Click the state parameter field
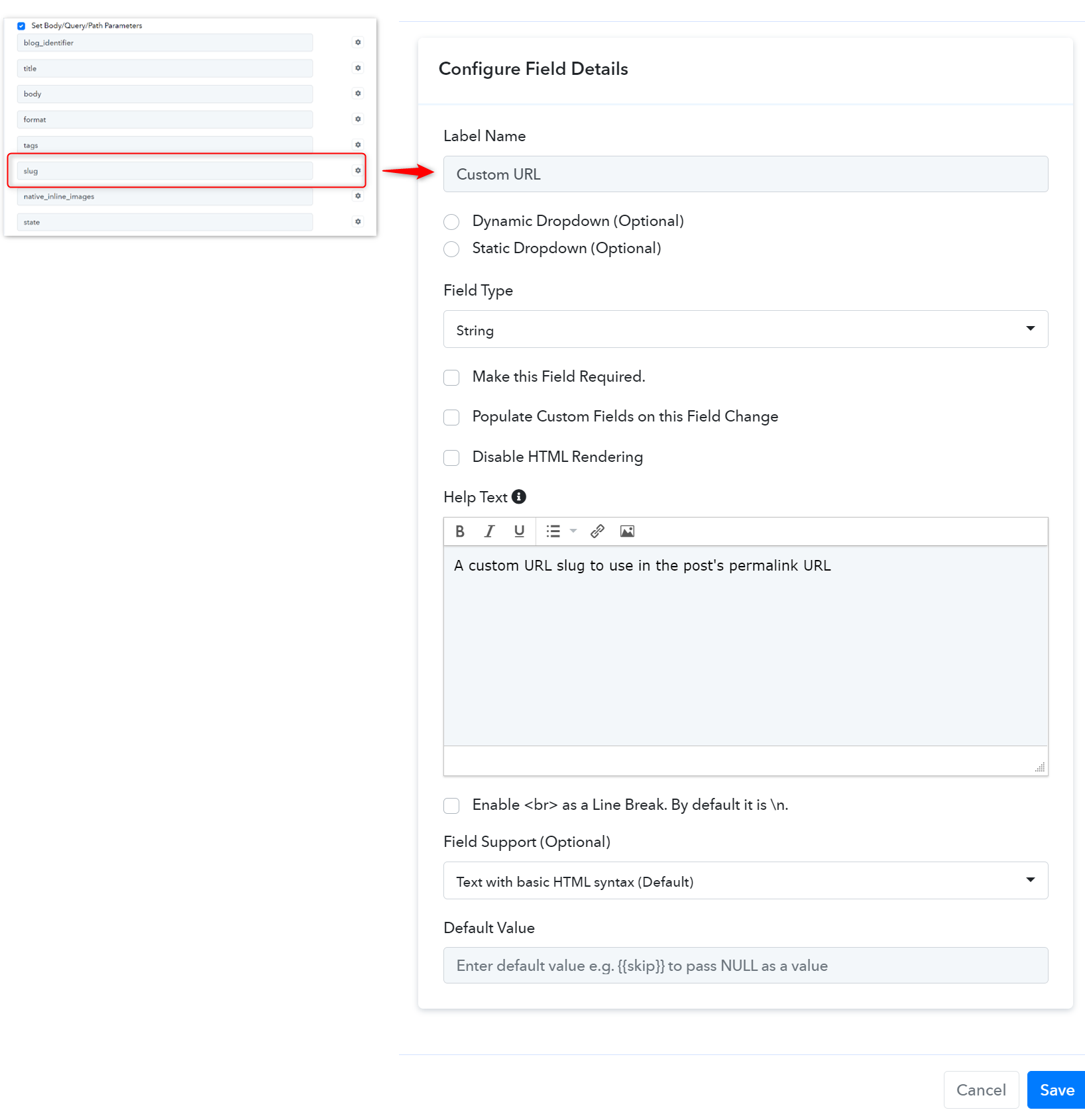This screenshot has width=1085, height=1120. [x=165, y=221]
